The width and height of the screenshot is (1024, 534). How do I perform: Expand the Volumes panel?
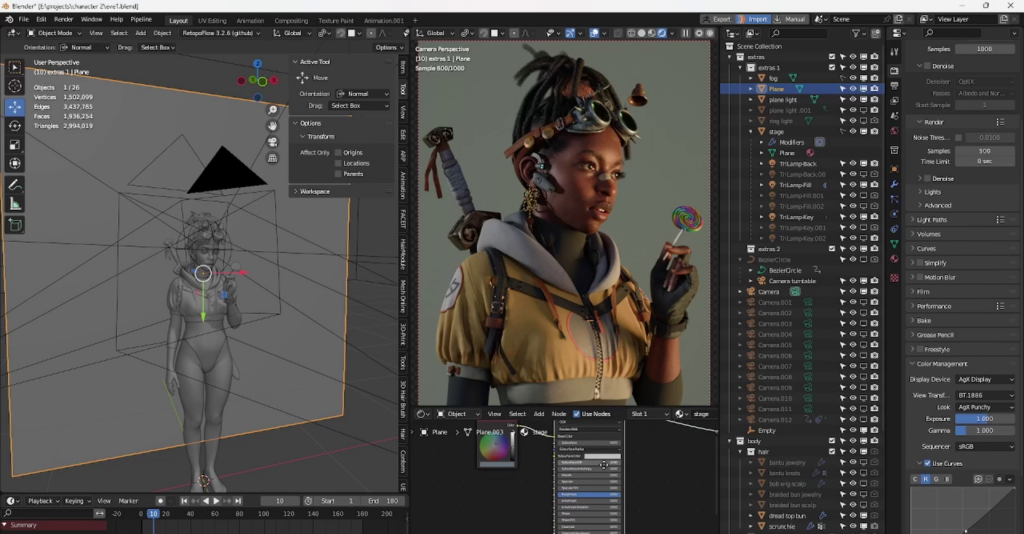pyautogui.click(x=927, y=234)
